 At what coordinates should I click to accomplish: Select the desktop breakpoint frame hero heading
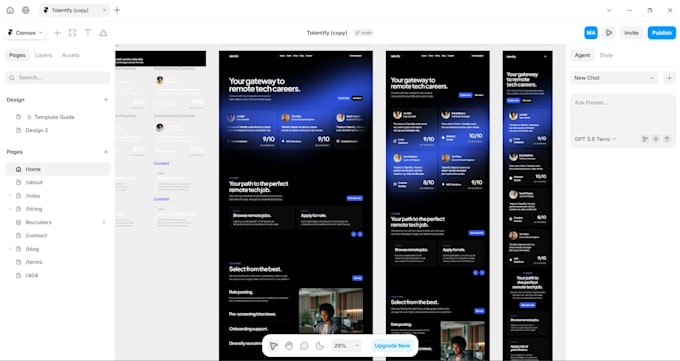pyautogui.click(x=265, y=85)
